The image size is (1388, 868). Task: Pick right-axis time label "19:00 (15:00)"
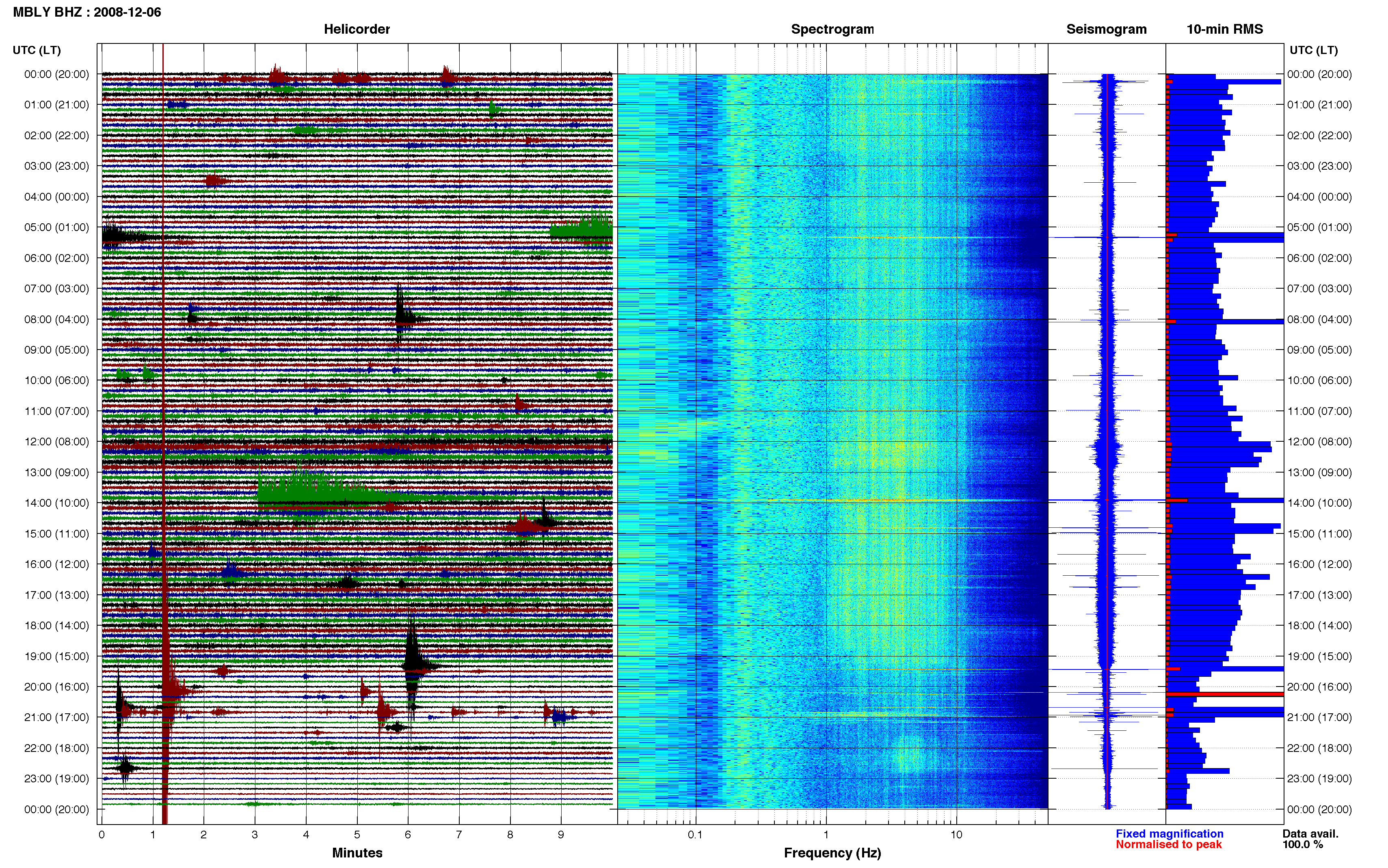(x=1319, y=656)
